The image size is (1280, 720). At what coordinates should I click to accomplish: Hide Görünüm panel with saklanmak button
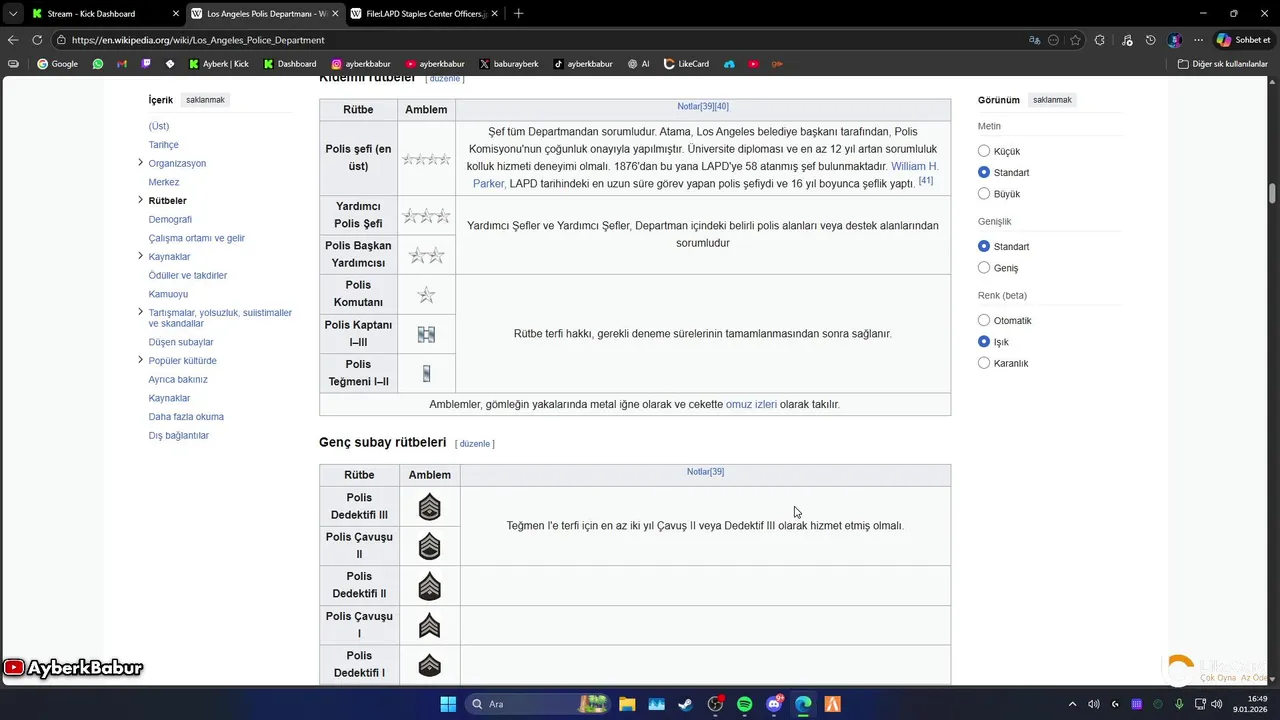1052,100
